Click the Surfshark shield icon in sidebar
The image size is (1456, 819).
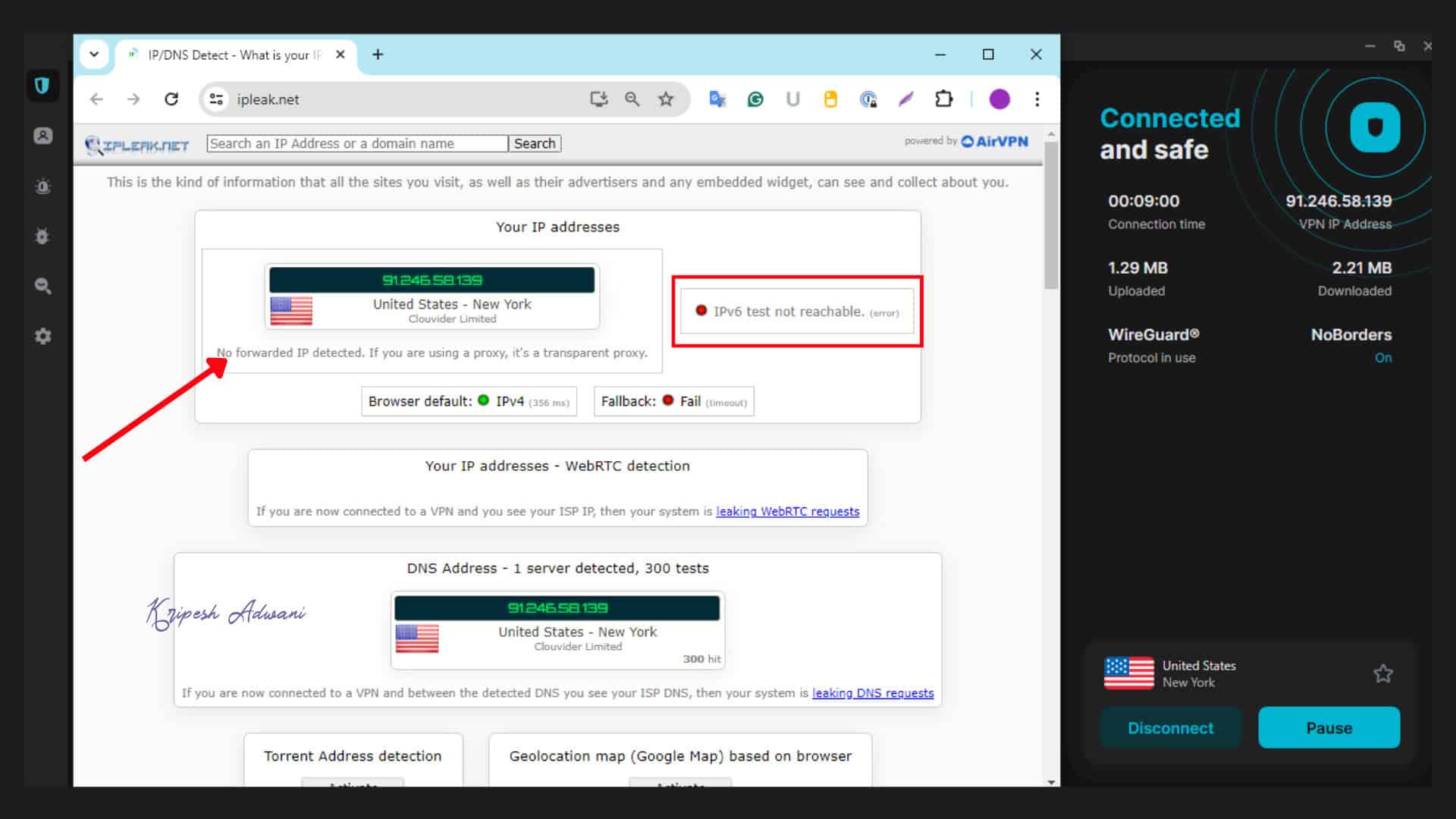tap(42, 86)
